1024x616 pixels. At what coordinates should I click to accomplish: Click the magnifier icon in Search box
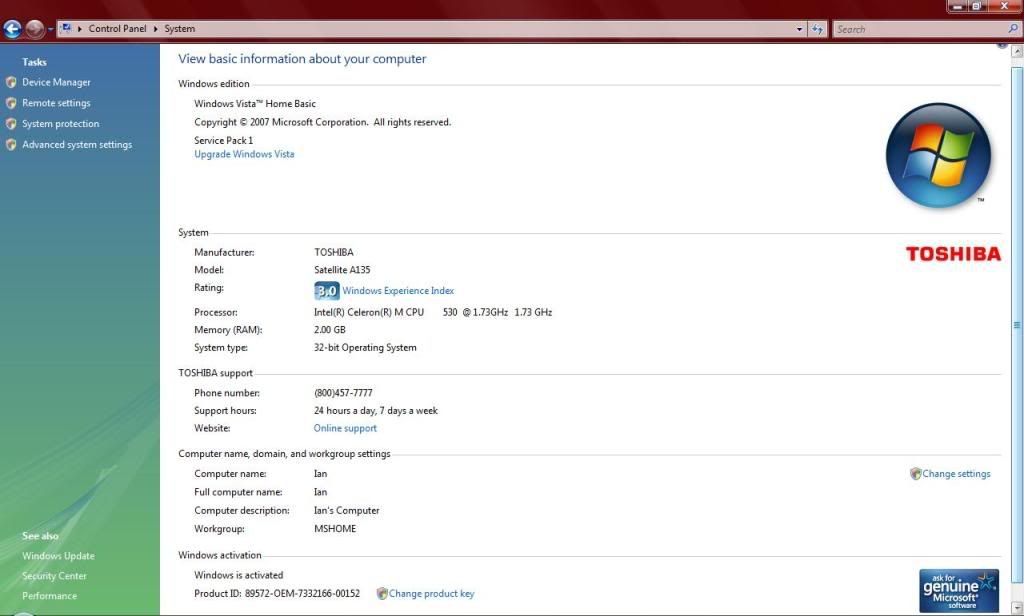1013,29
